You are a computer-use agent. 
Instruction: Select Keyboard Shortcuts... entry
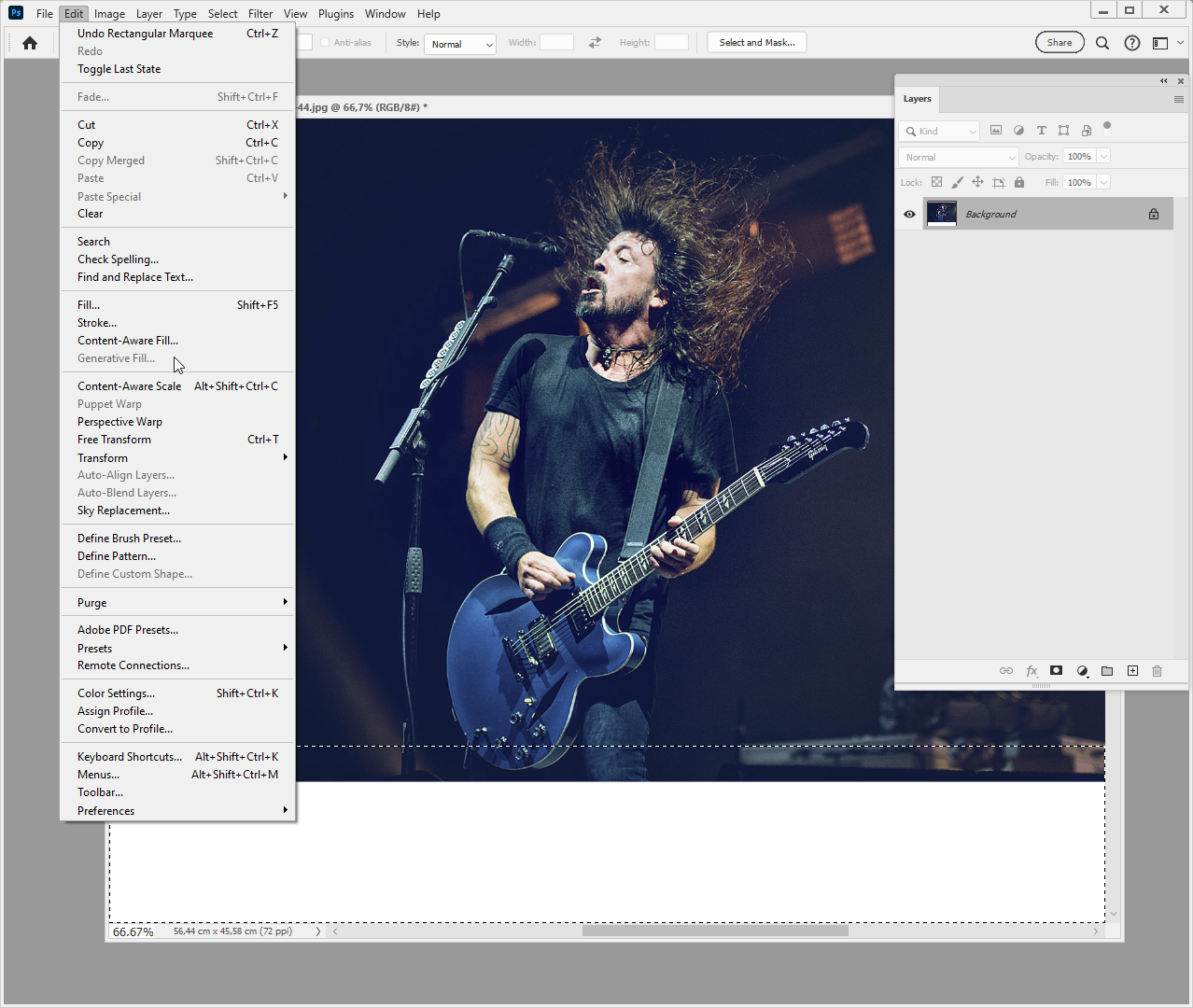[177, 757]
